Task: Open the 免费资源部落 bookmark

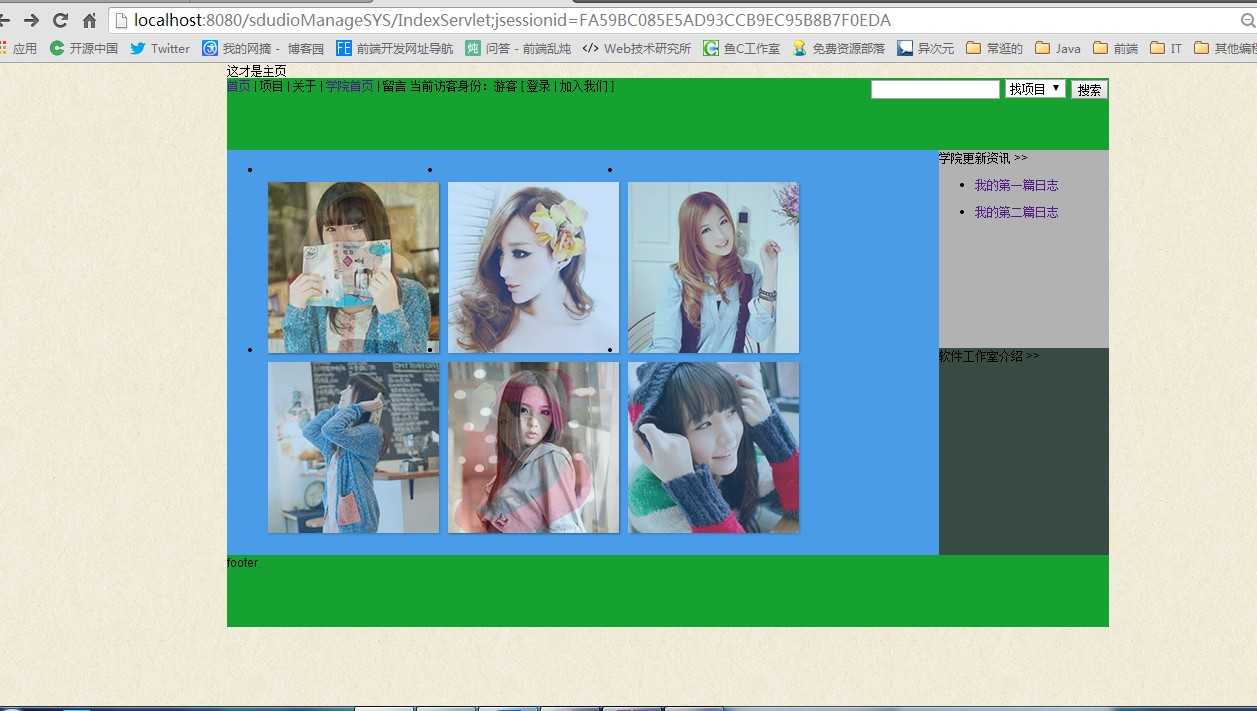Action: [838, 48]
